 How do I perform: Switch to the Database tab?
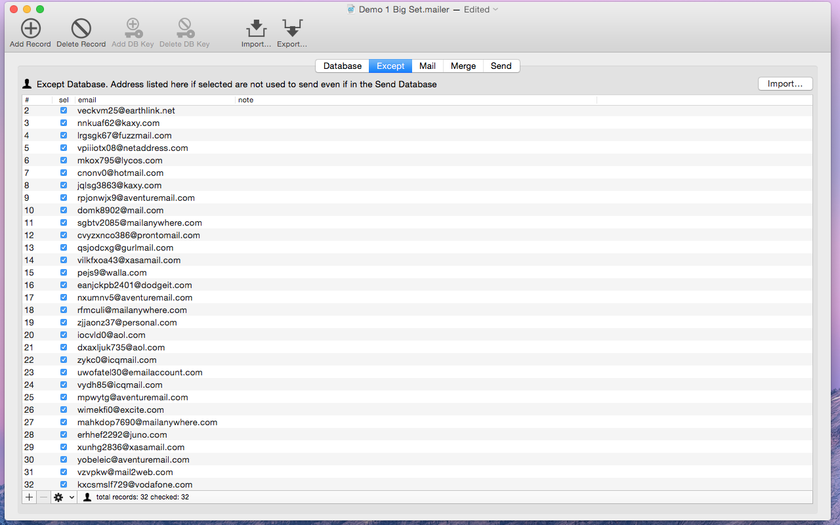(342, 66)
